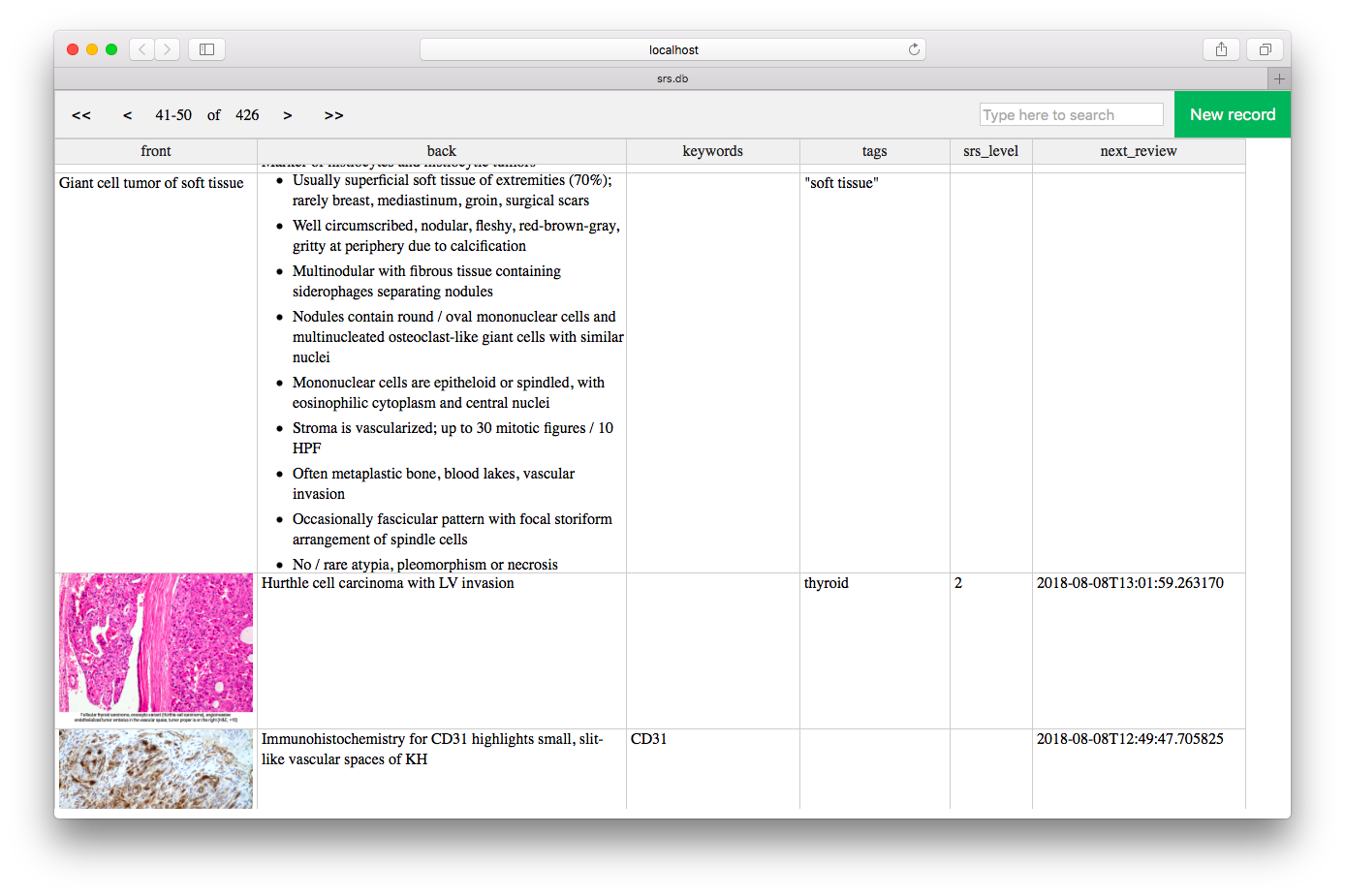Jump to first page with <<
Image resolution: width=1345 pixels, height=896 pixels.
(x=81, y=115)
